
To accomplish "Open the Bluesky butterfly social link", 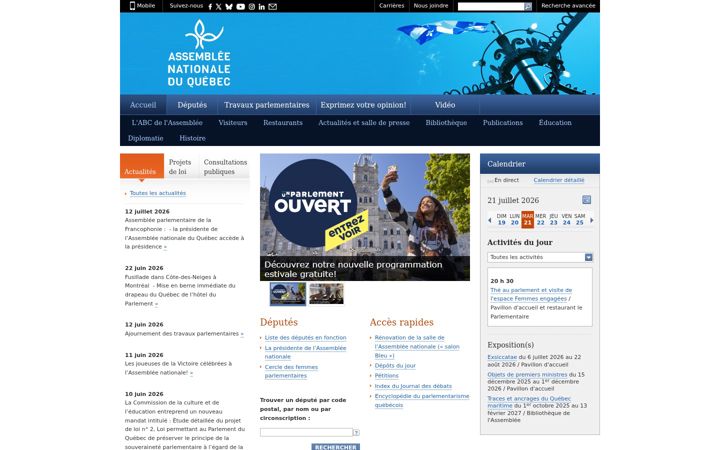I will pyautogui.click(x=229, y=7).
